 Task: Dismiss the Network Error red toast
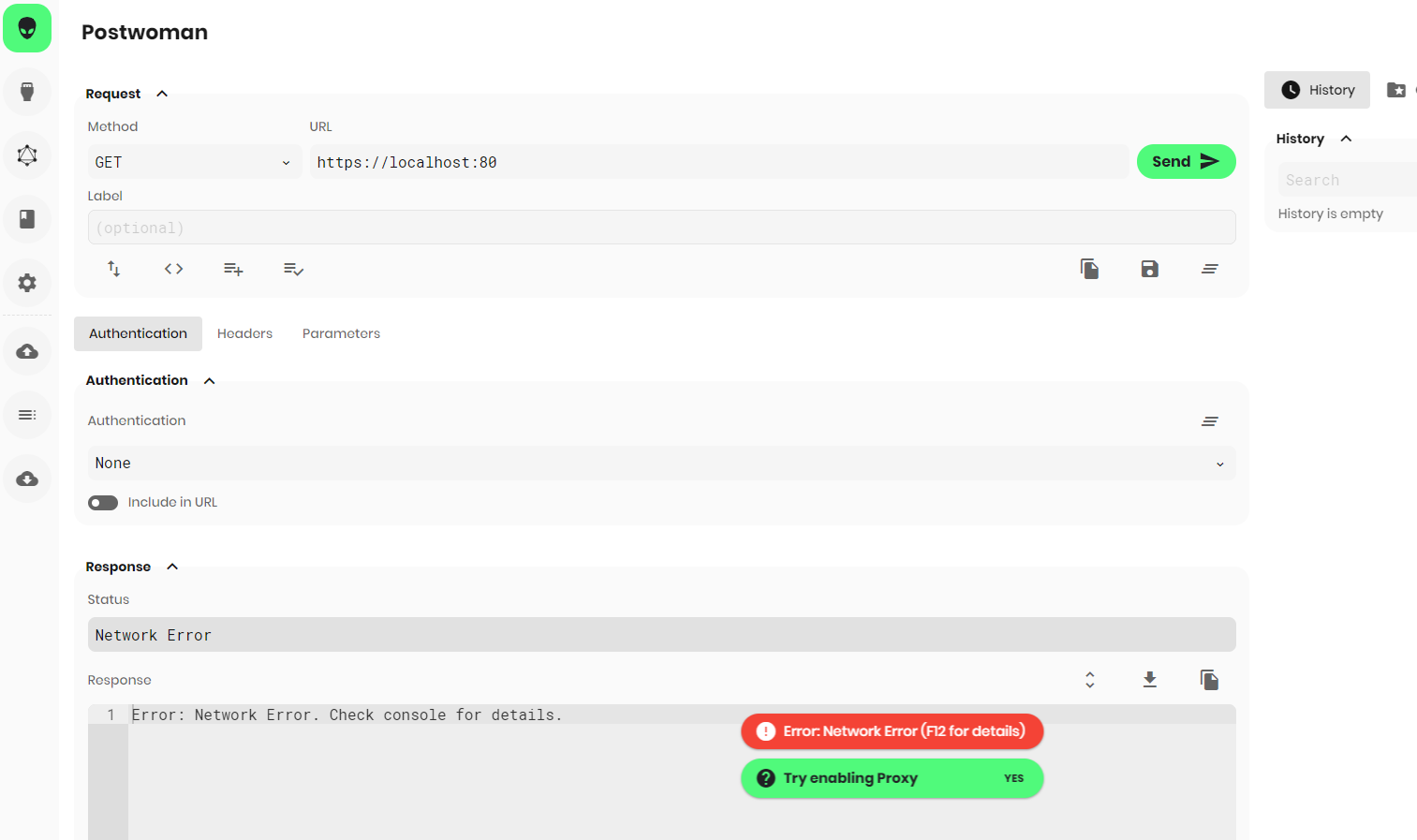point(893,731)
